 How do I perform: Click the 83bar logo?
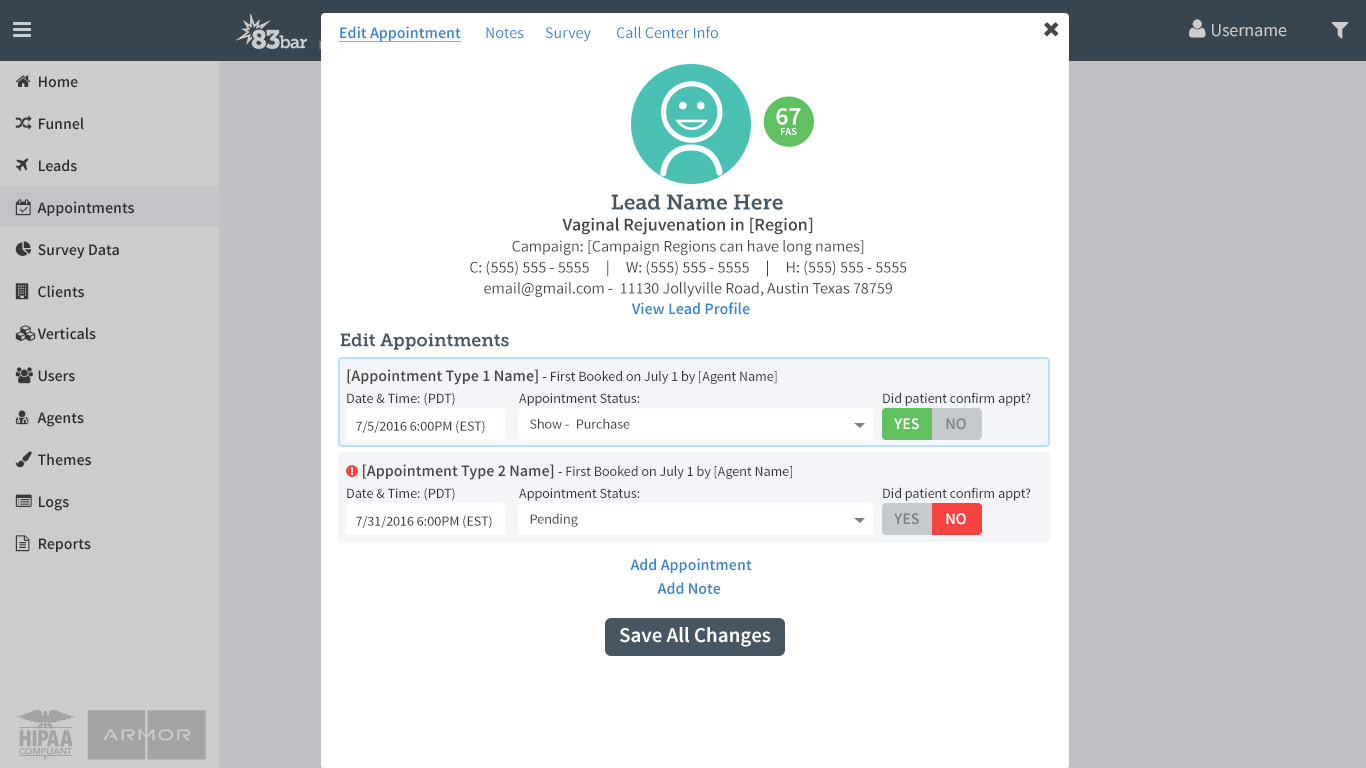(x=272, y=32)
